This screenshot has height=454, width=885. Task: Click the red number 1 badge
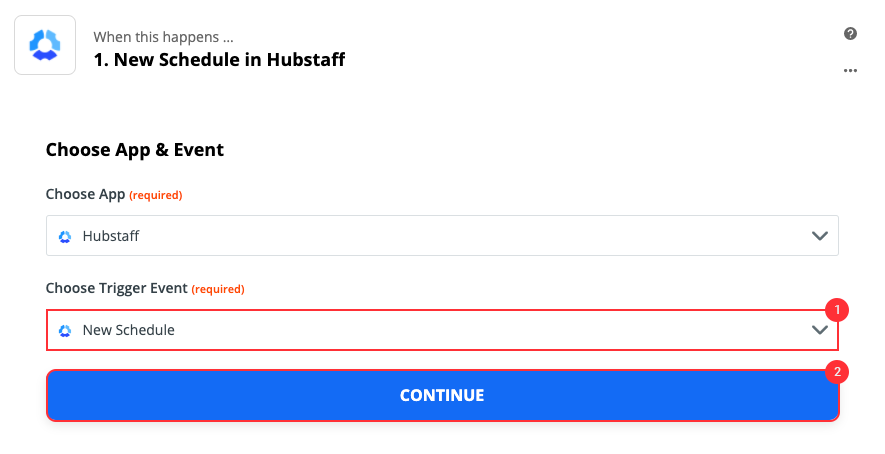[x=839, y=310]
